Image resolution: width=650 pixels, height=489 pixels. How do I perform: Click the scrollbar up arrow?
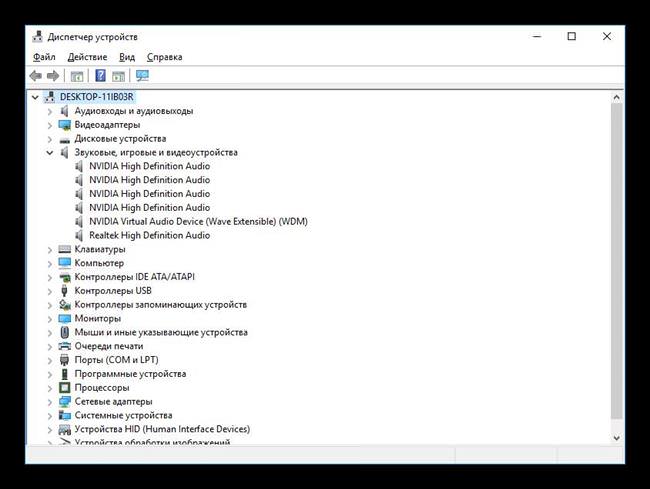[616, 98]
